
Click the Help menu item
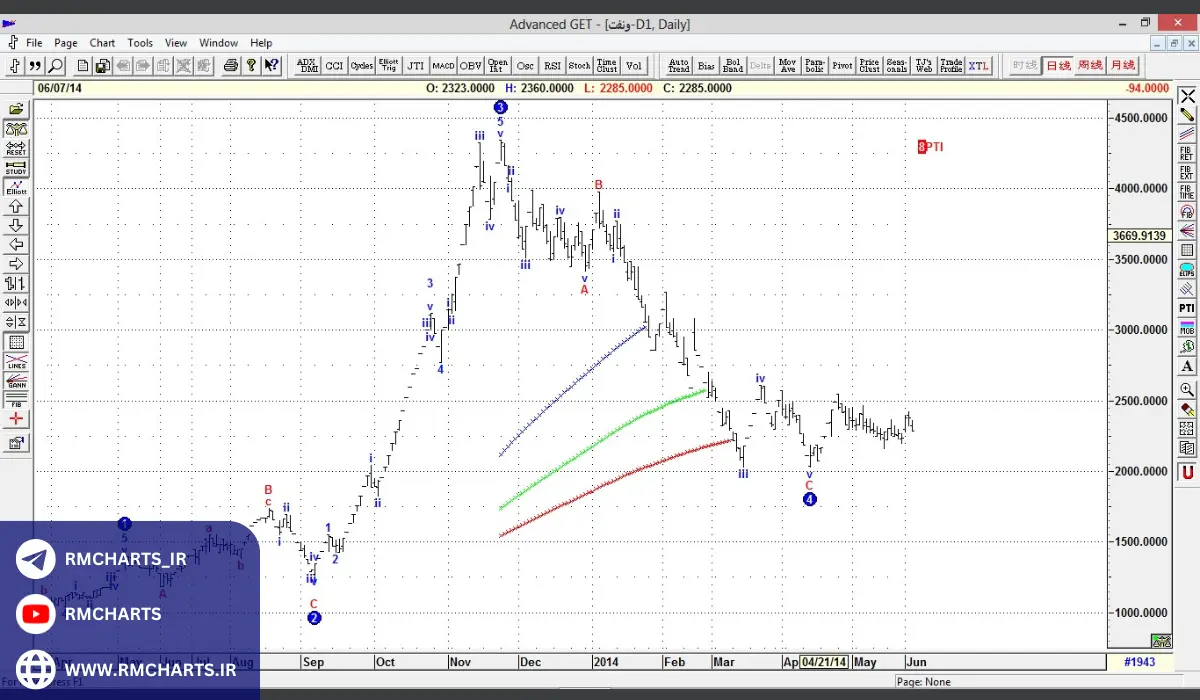coord(261,43)
